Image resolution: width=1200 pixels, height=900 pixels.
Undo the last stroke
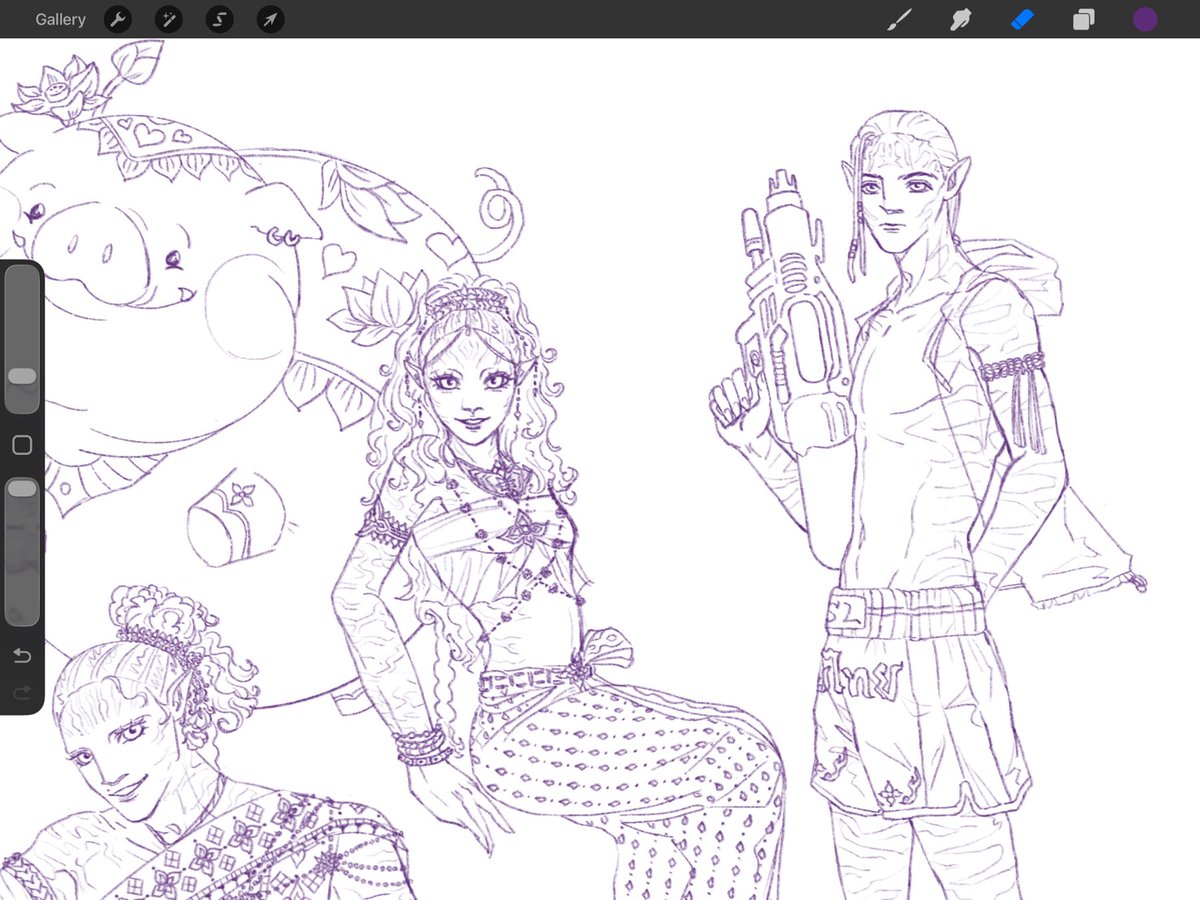(x=22, y=656)
